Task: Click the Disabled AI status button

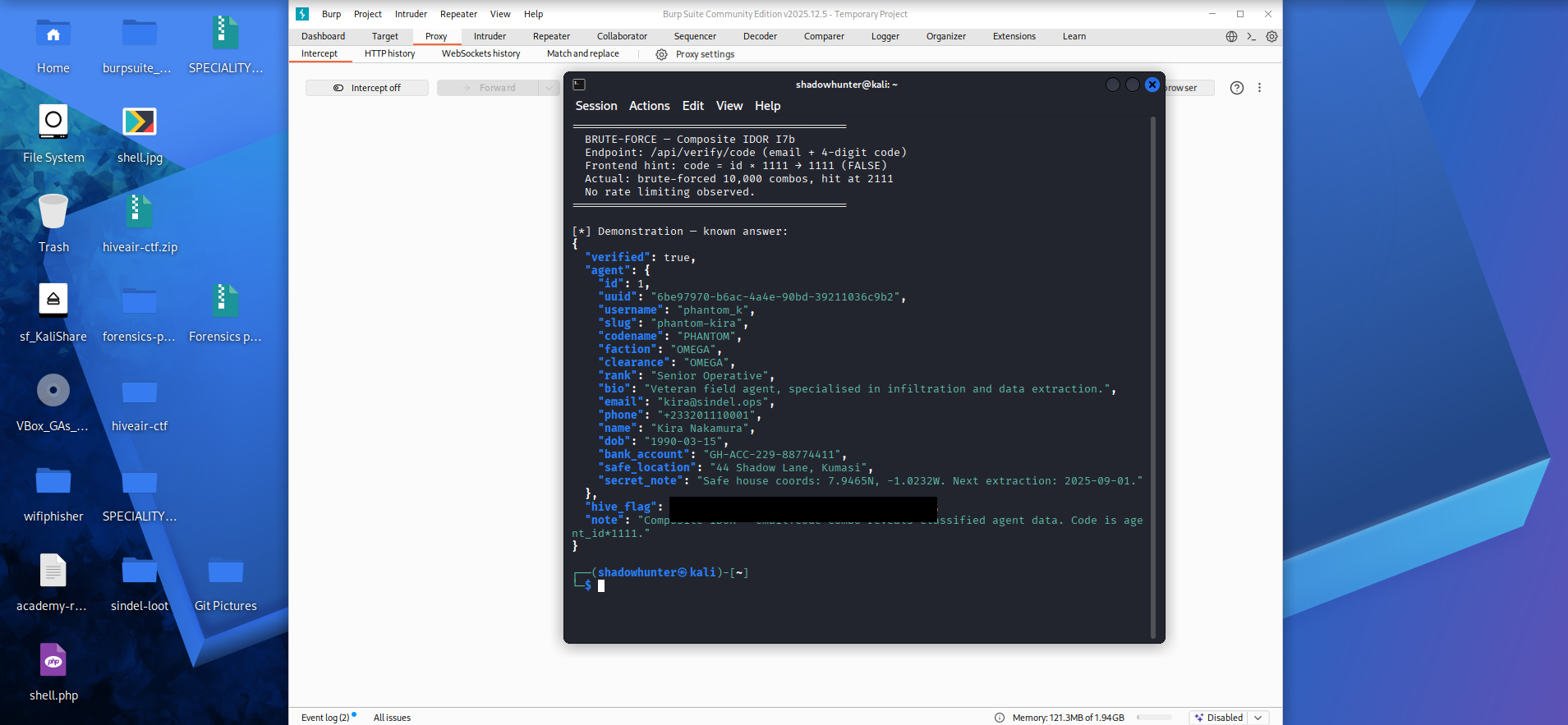Action: click(1219, 718)
